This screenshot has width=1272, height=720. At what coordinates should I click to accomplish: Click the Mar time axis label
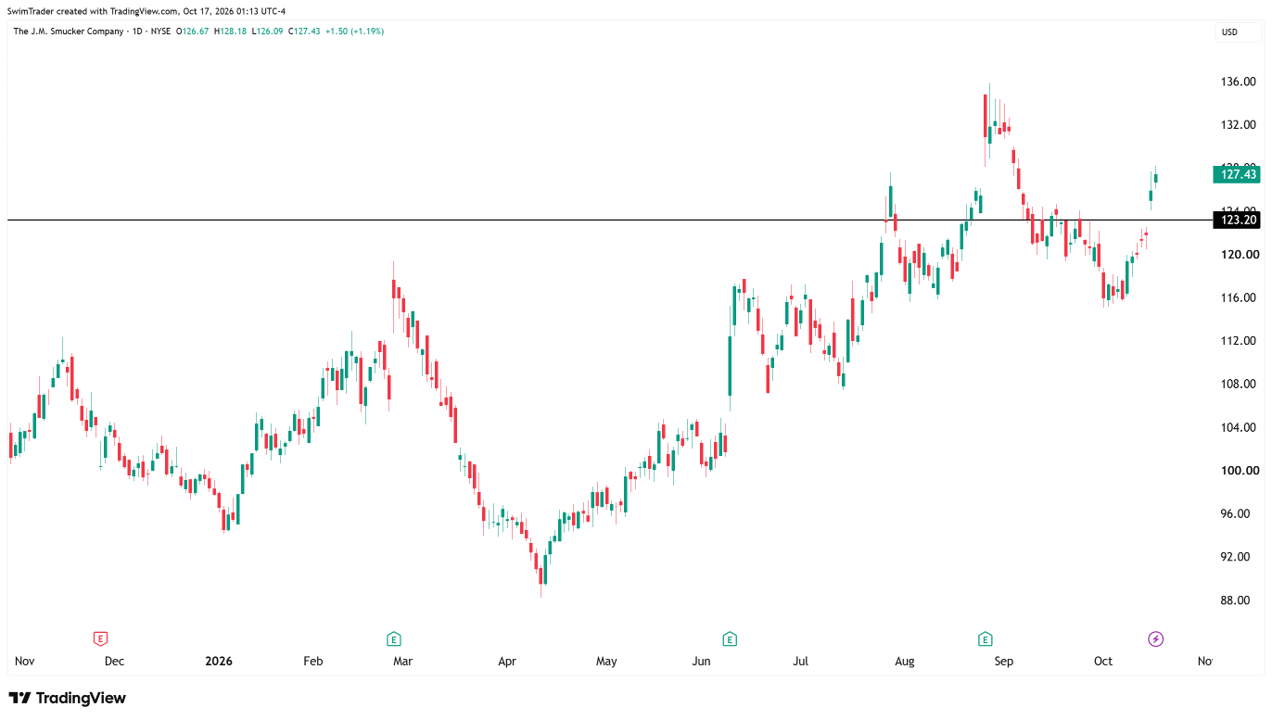point(403,661)
